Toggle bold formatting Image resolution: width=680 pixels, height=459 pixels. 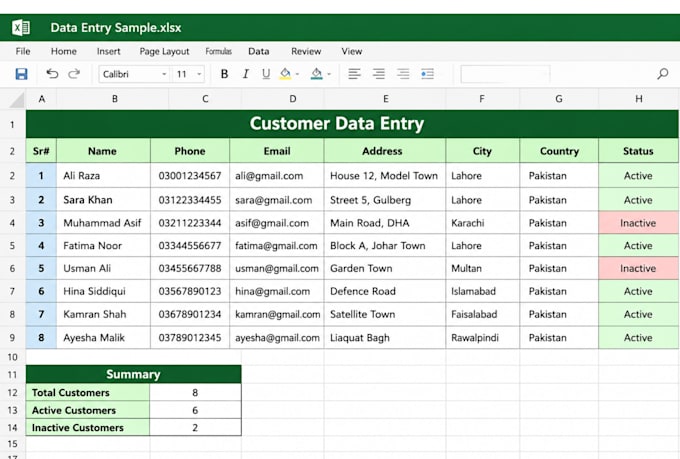click(x=224, y=74)
